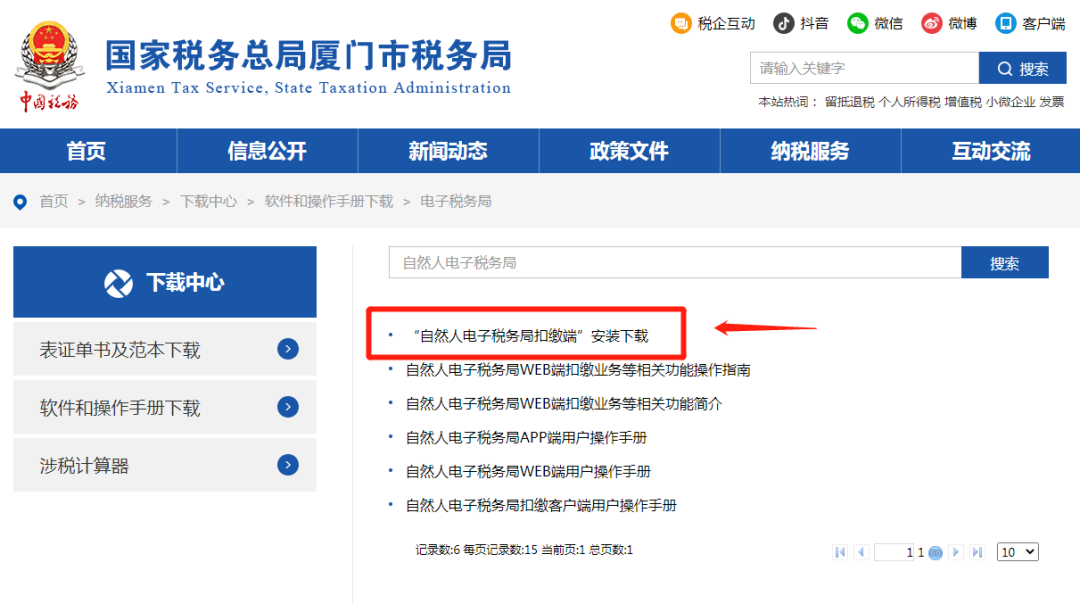The height and width of the screenshot is (604, 1080).
Task: Go to first page of results
Action: point(840,552)
